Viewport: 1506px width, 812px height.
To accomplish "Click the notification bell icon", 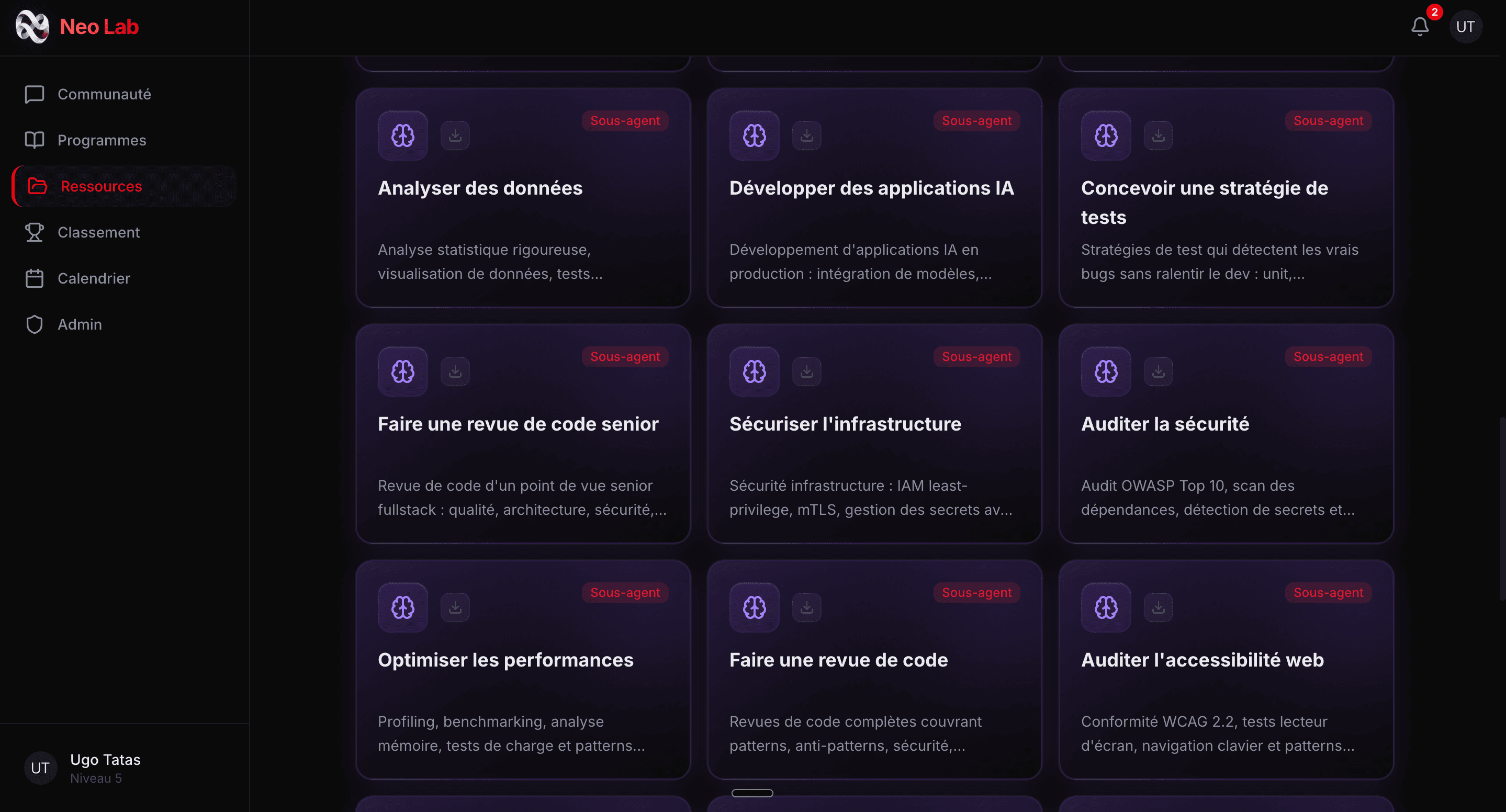I will [1420, 26].
